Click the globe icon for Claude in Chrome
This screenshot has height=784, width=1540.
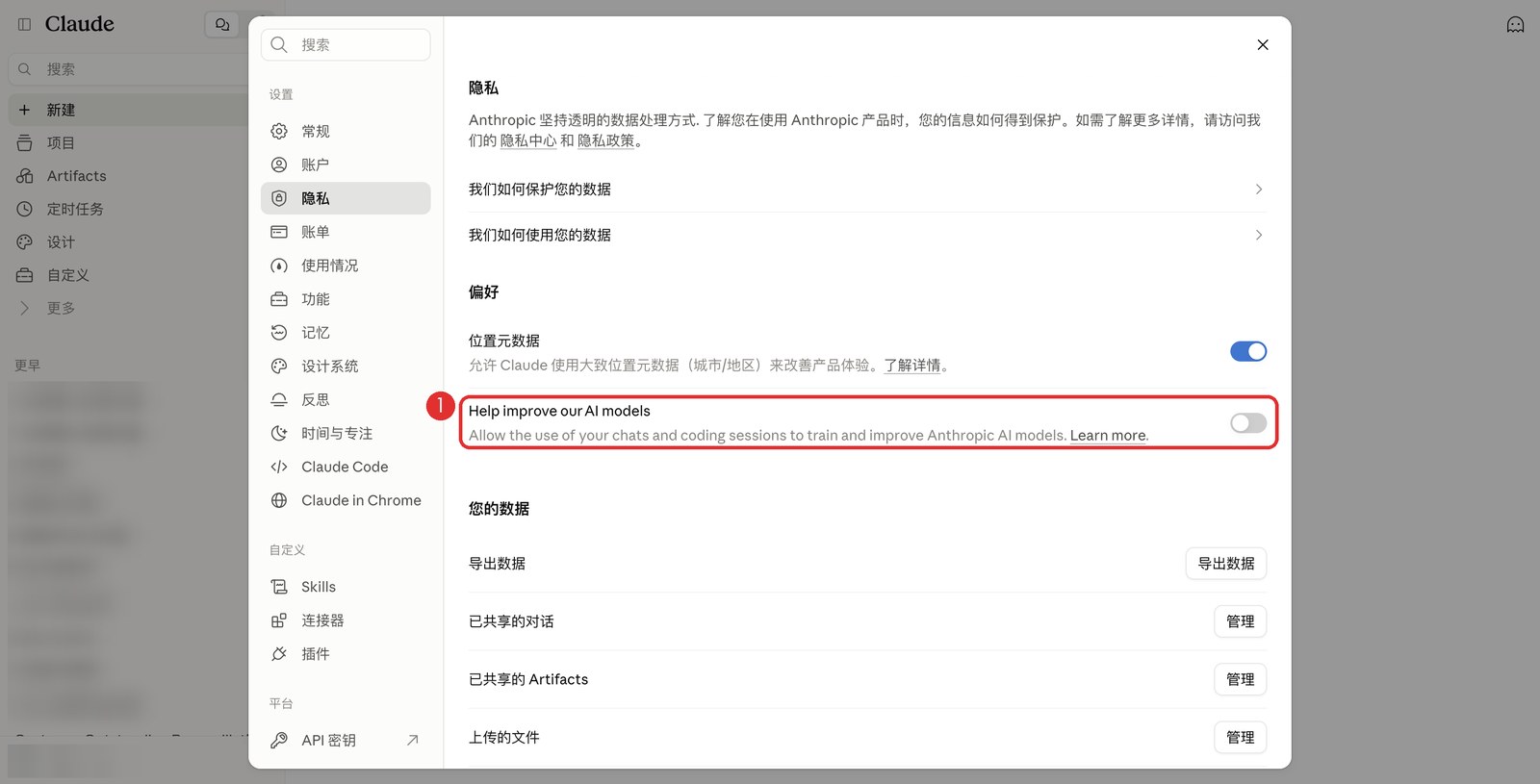[279, 500]
